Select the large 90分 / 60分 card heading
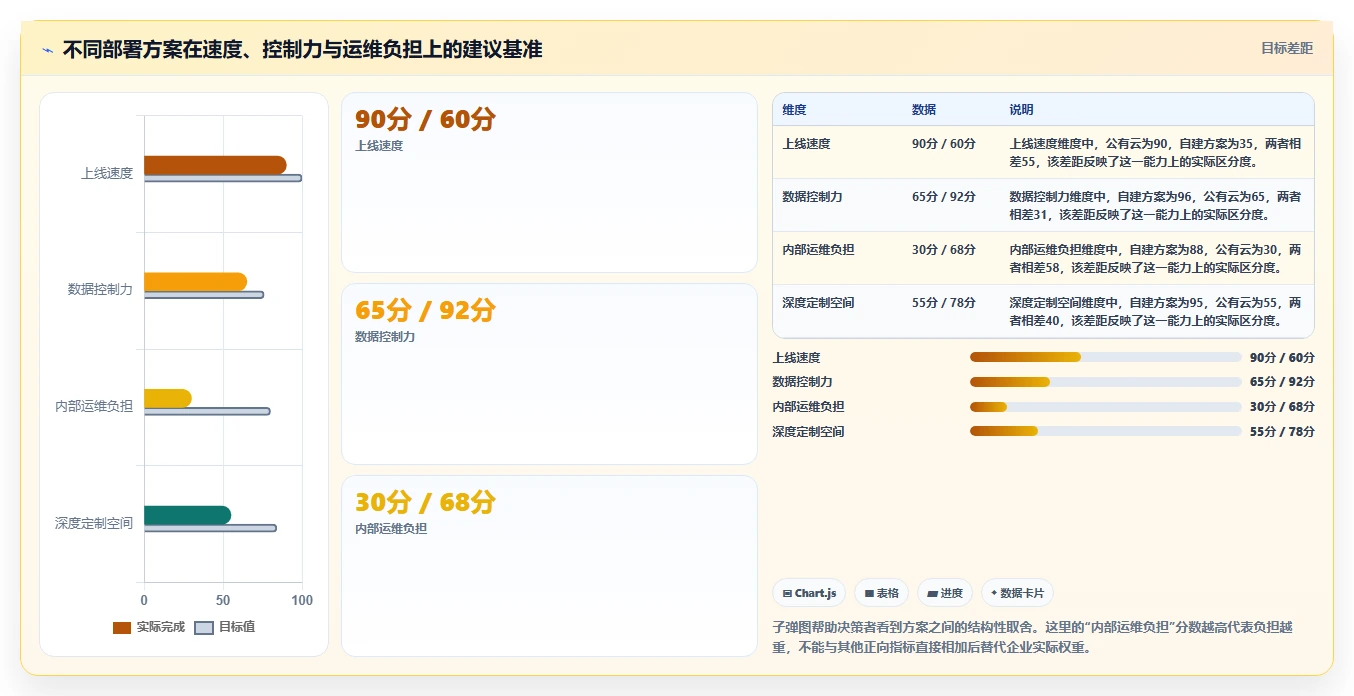Screen dimensions: 1354x696 pyautogui.click(x=426, y=120)
